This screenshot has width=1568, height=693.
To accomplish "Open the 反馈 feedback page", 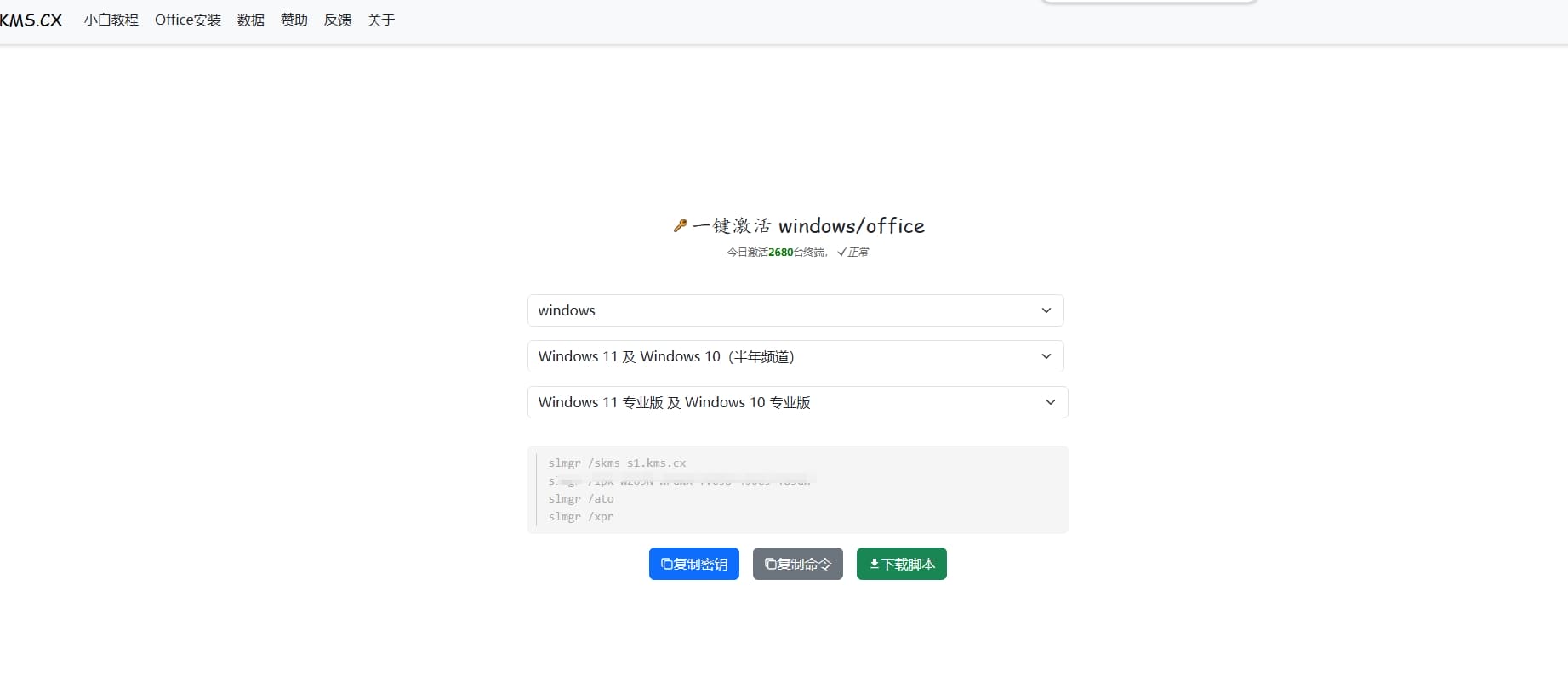I will 338,20.
